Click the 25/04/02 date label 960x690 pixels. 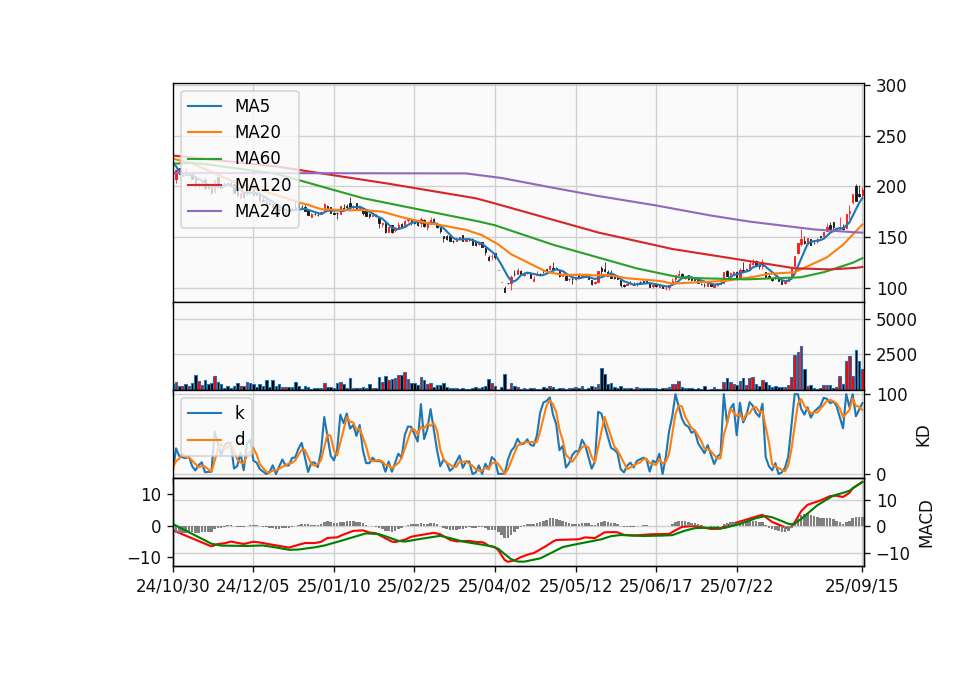[x=495, y=586]
